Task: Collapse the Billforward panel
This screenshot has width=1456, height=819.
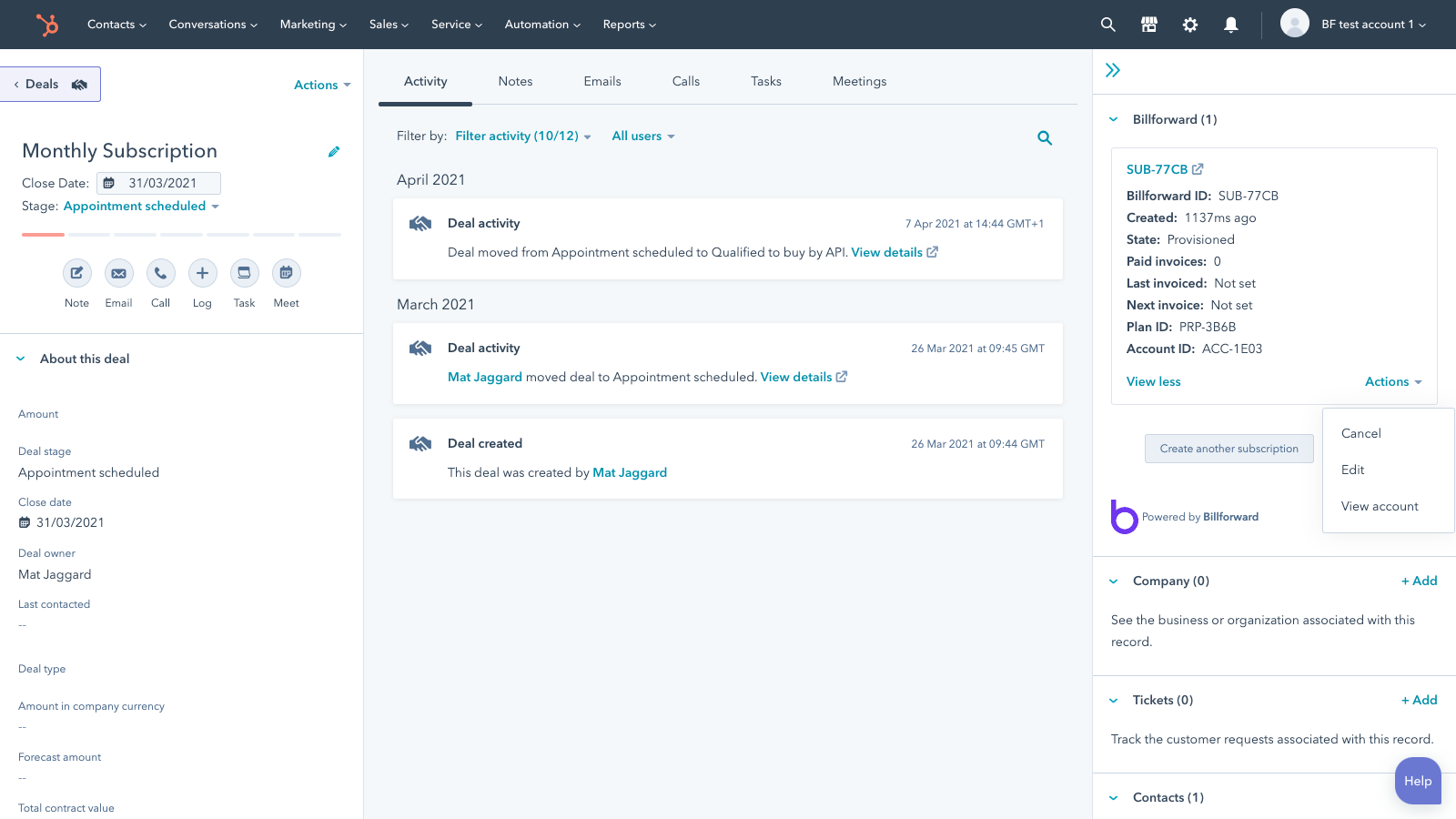Action: pos(1113,119)
